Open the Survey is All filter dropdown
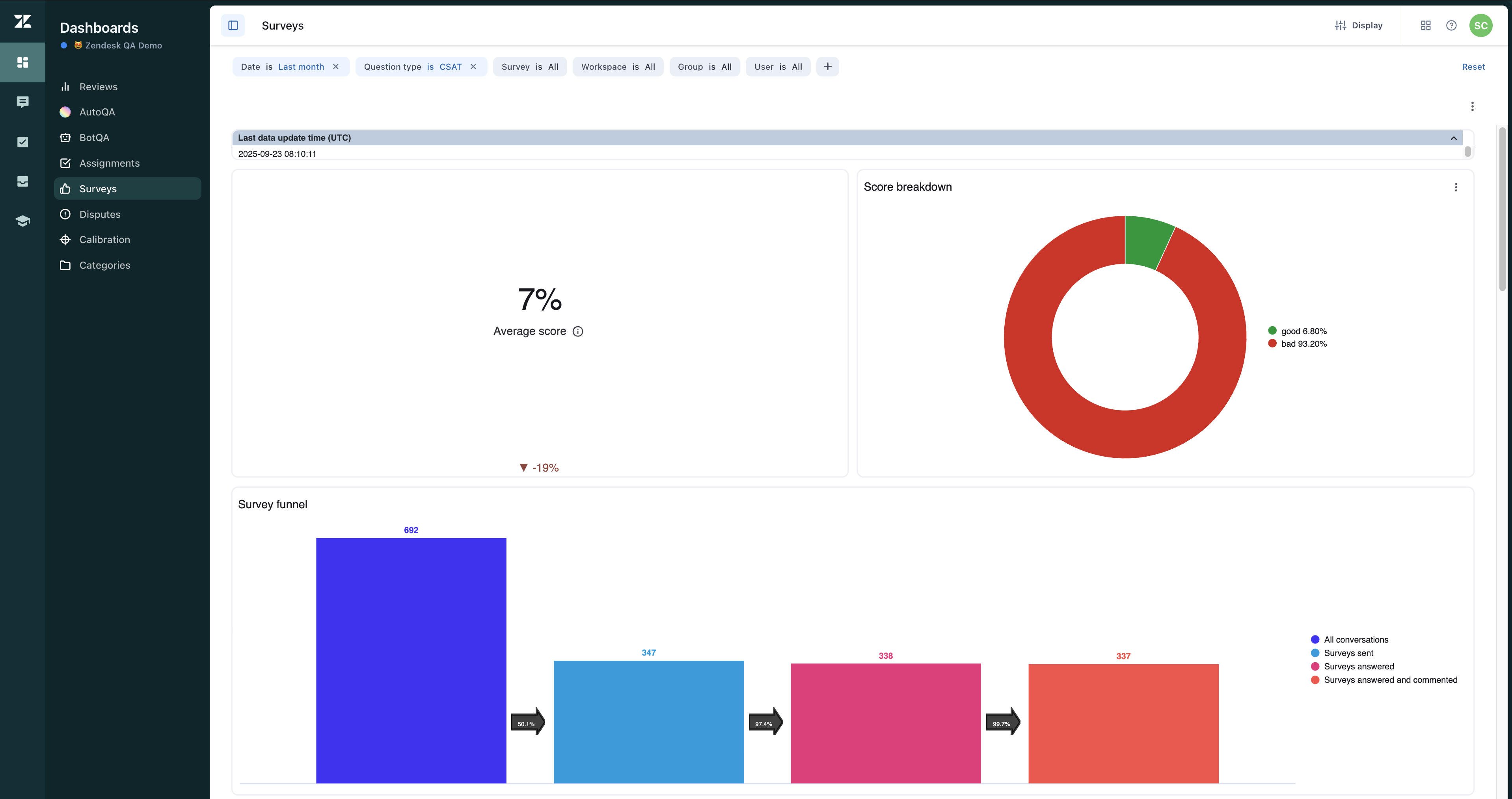Image resolution: width=1512 pixels, height=799 pixels. point(529,67)
